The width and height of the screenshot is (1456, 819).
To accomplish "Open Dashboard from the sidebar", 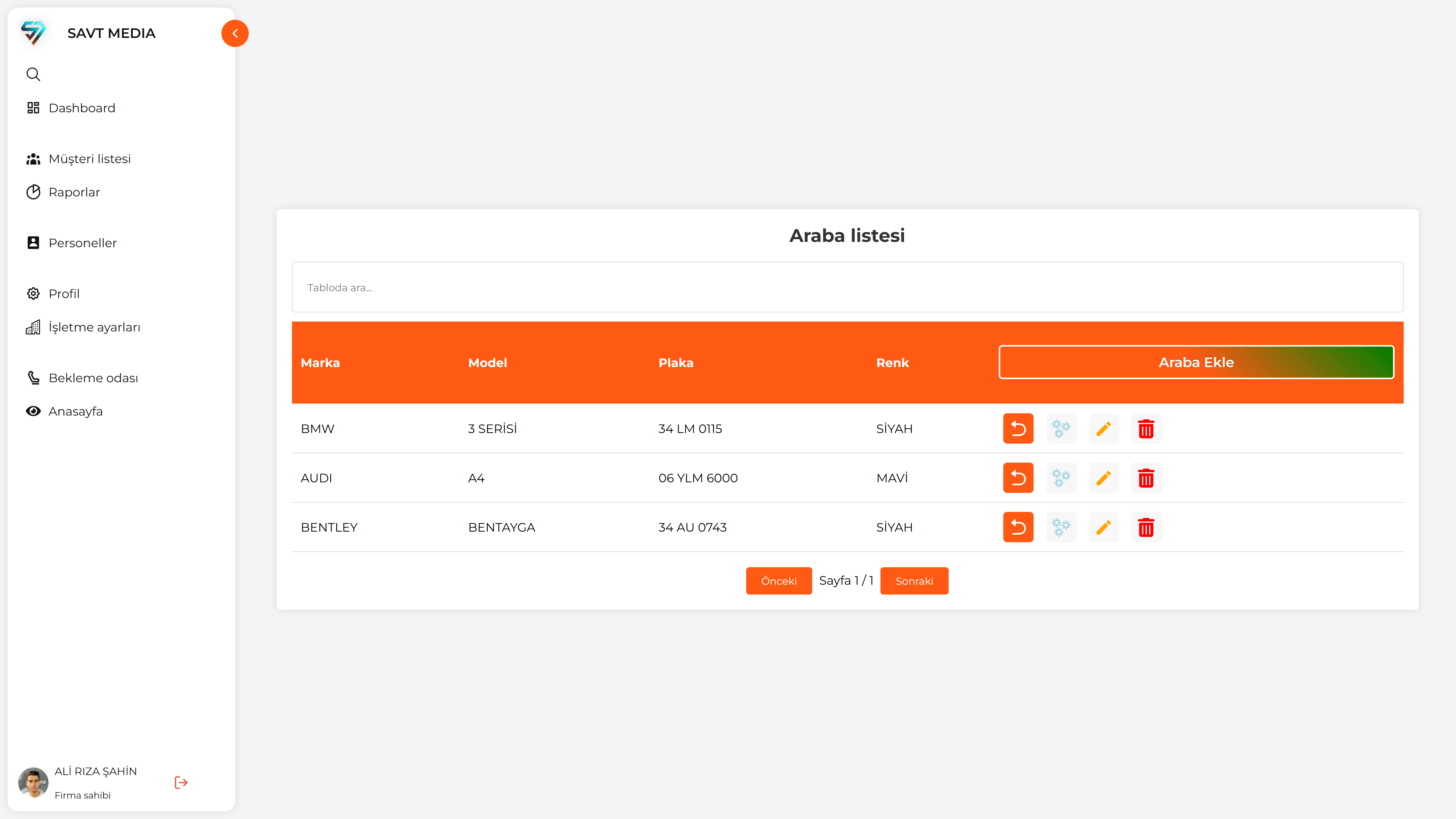I will click(x=81, y=108).
